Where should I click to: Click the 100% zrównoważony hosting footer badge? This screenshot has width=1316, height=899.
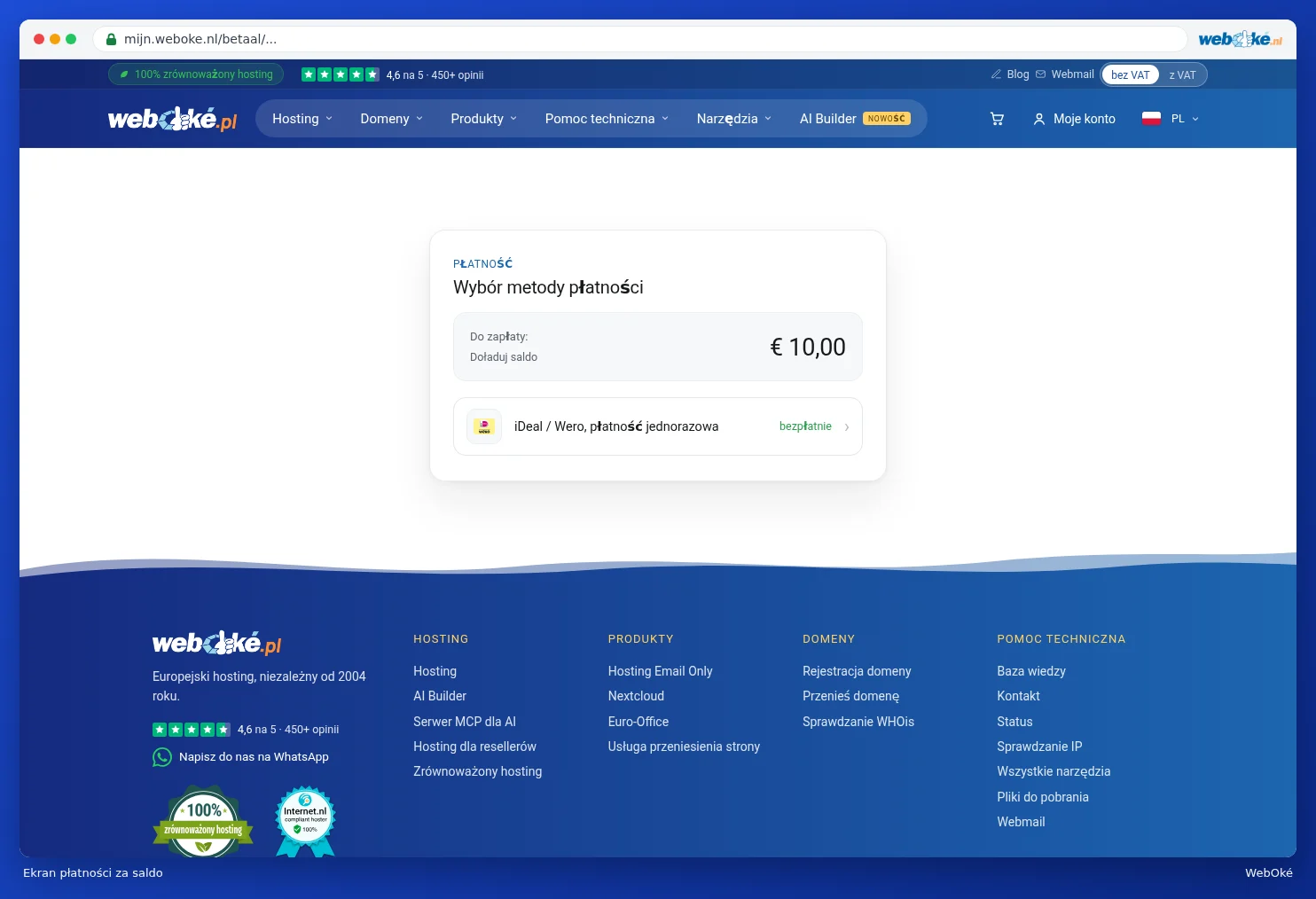(x=203, y=821)
